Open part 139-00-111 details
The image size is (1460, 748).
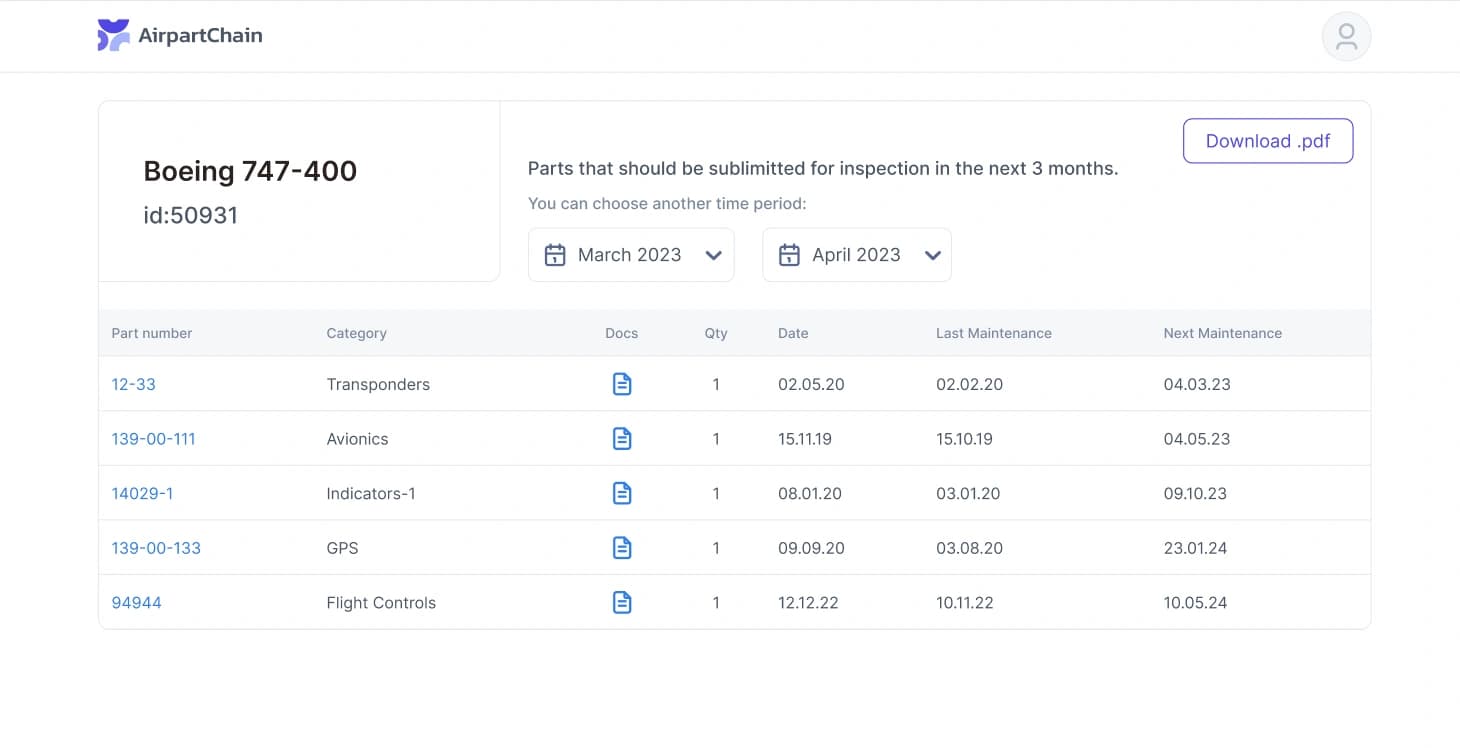[x=154, y=438]
